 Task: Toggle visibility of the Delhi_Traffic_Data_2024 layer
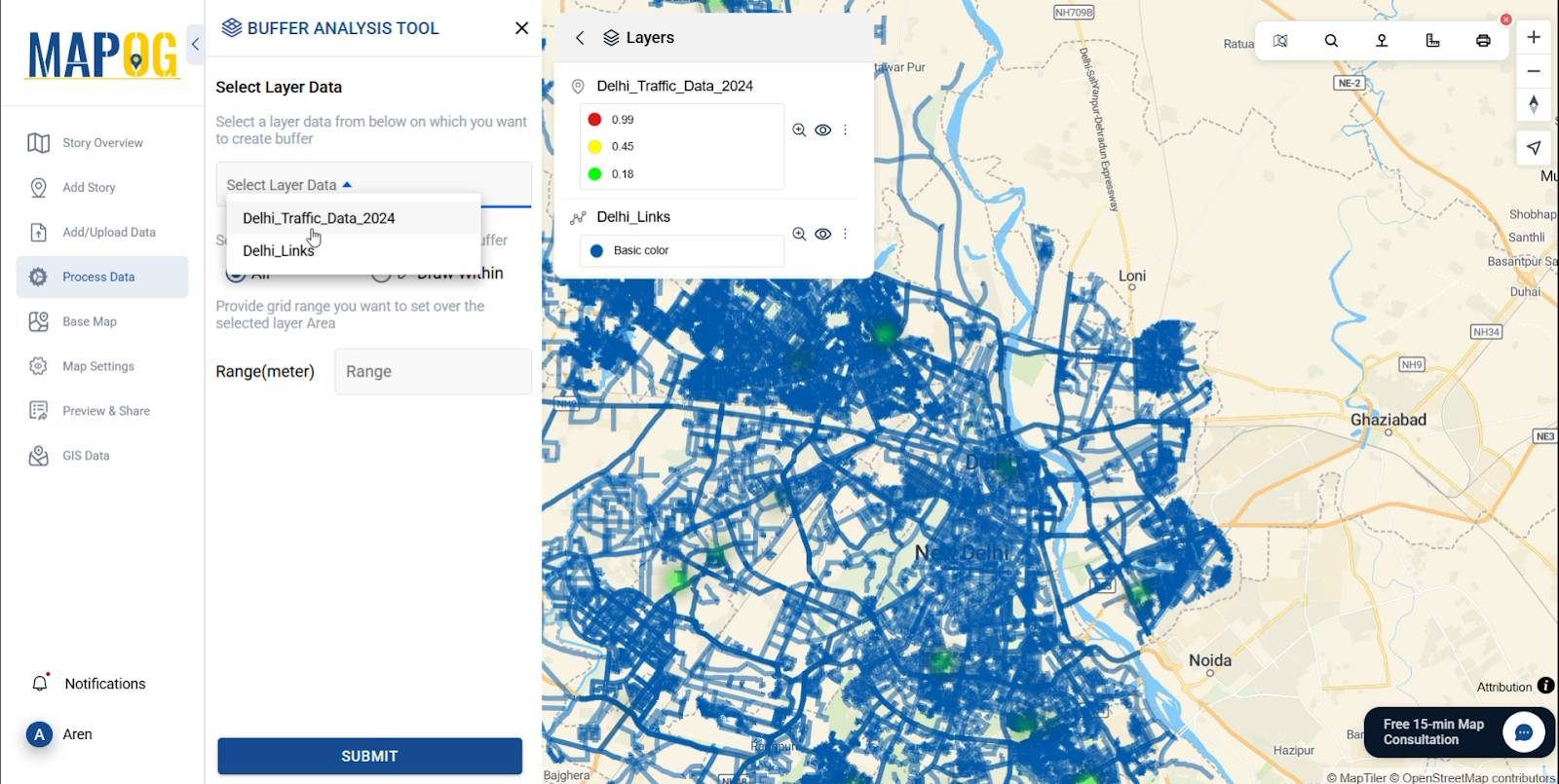[823, 131]
